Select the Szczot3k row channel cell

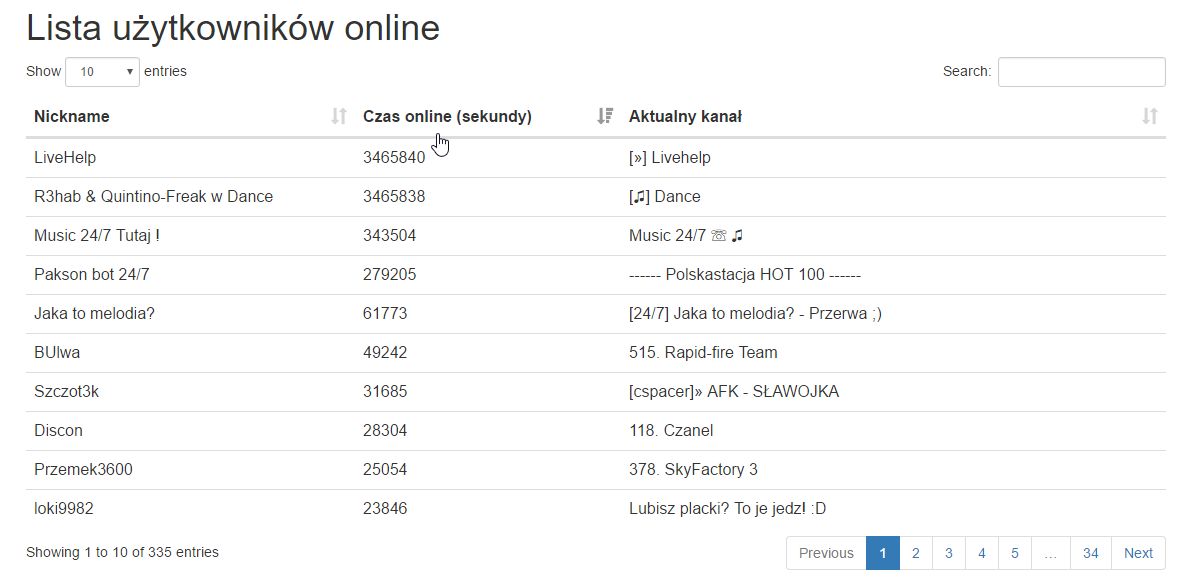733,392
